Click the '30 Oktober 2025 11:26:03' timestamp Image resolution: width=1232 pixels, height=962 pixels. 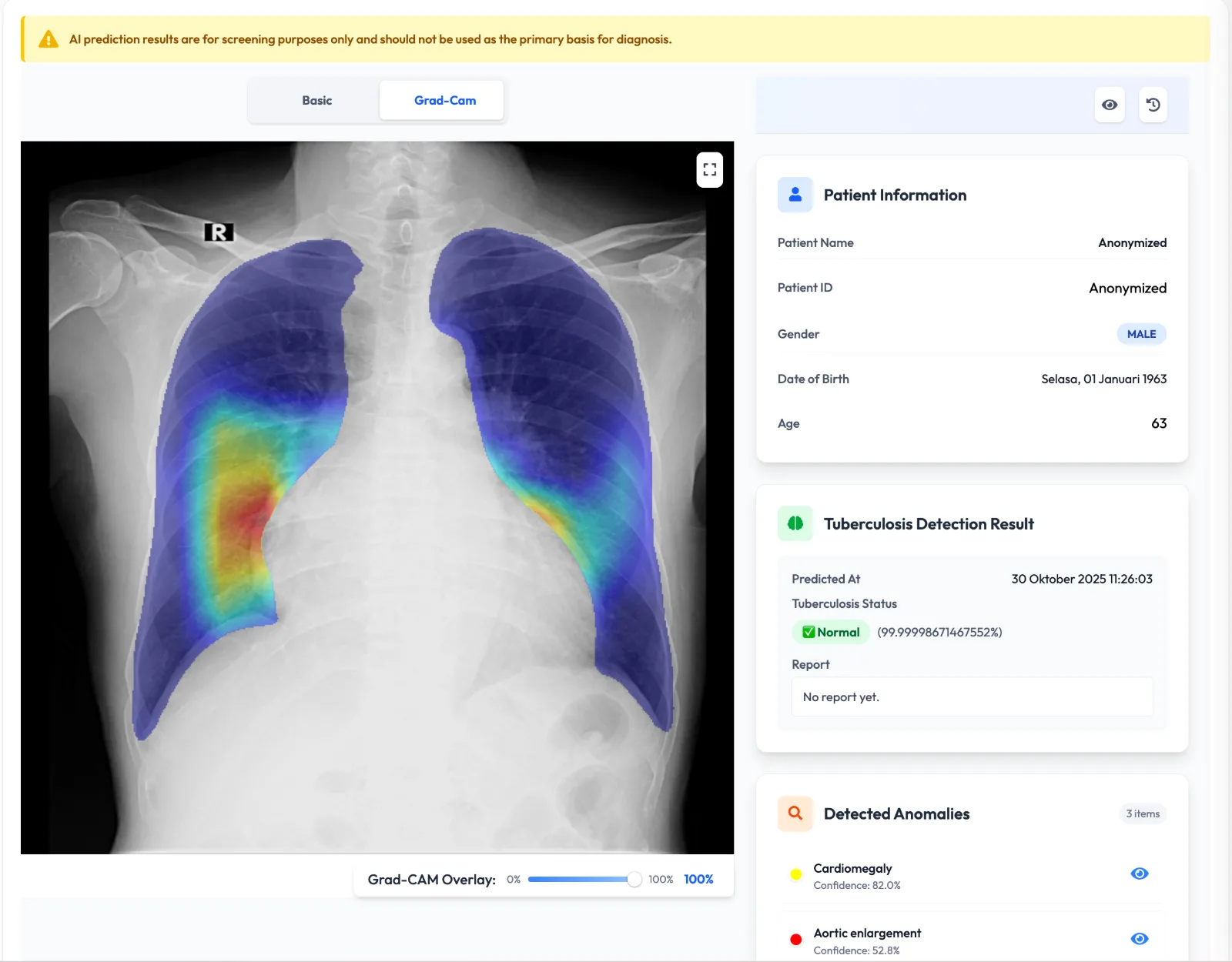pyautogui.click(x=1082, y=580)
